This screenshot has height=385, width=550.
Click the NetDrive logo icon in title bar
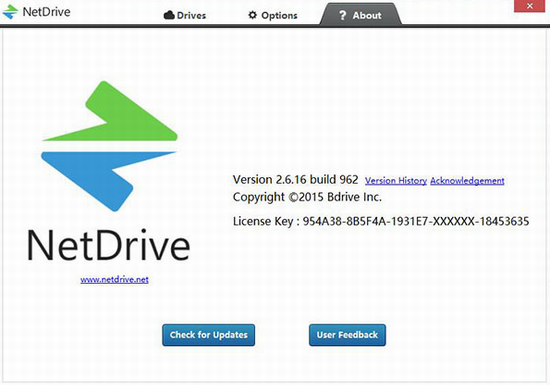pos(10,12)
